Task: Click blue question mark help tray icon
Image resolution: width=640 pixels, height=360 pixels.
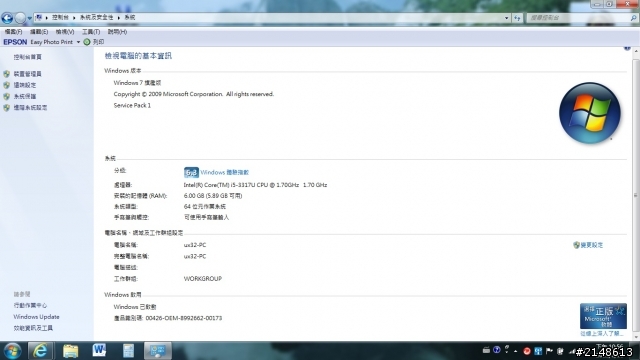Action: click(497, 350)
